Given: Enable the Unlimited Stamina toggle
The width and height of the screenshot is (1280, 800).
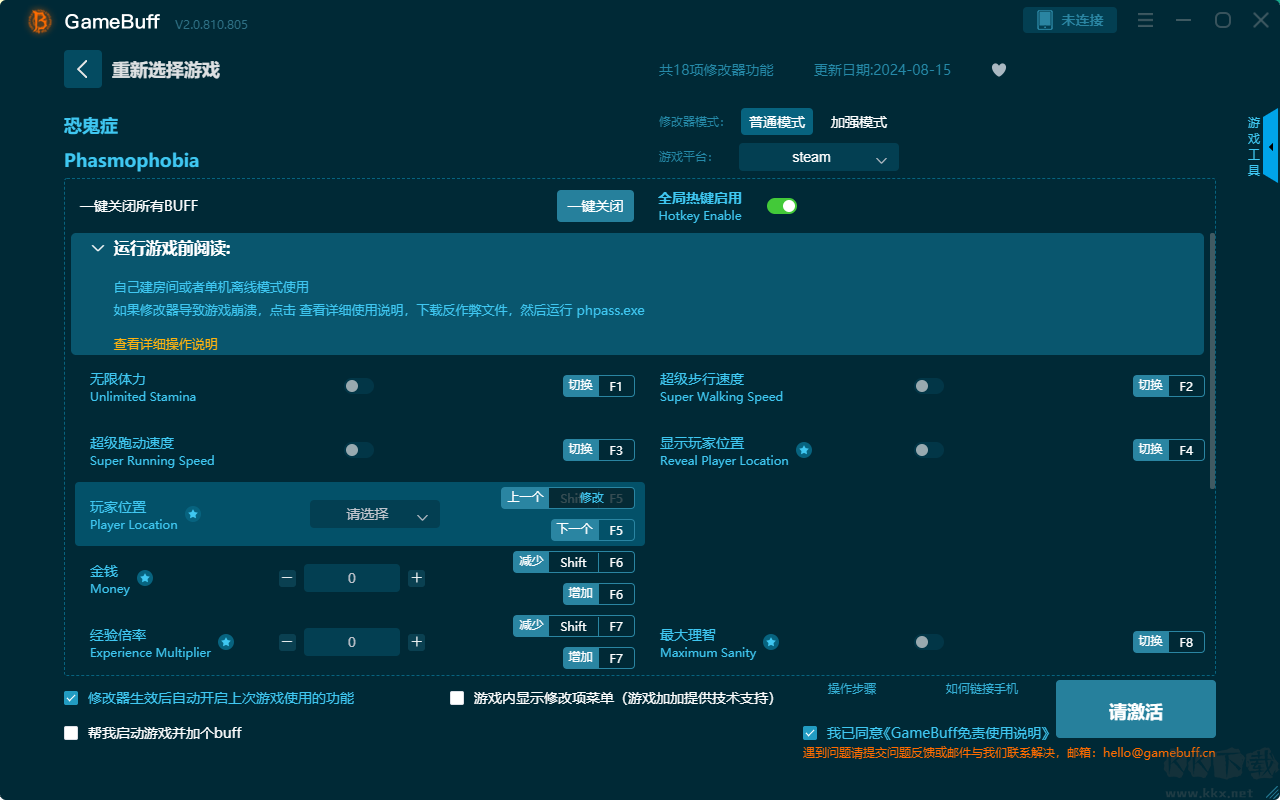Looking at the screenshot, I should click(359, 385).
